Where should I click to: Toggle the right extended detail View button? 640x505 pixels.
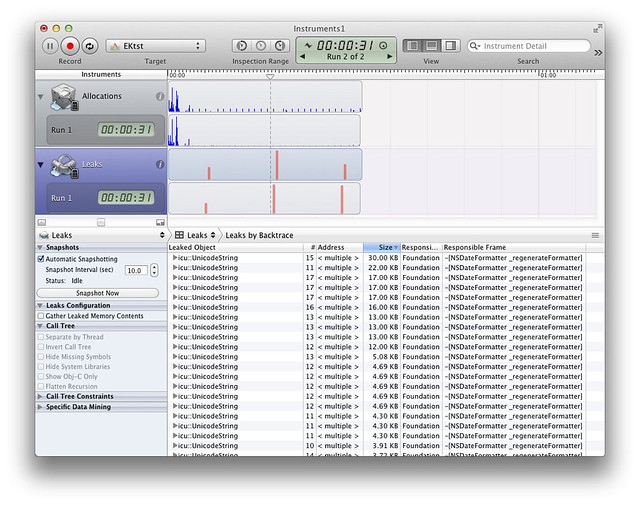[451, 45]
